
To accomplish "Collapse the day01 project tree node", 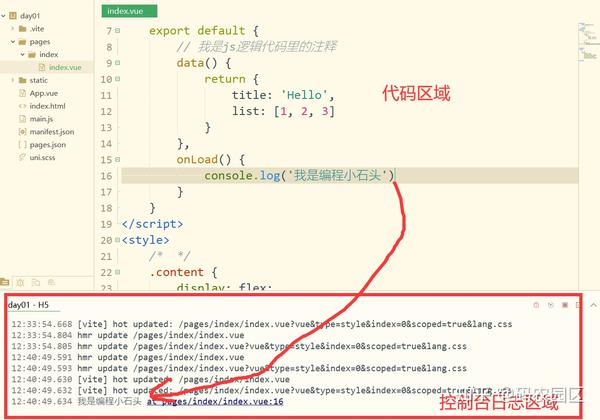I will coord(3,16).
